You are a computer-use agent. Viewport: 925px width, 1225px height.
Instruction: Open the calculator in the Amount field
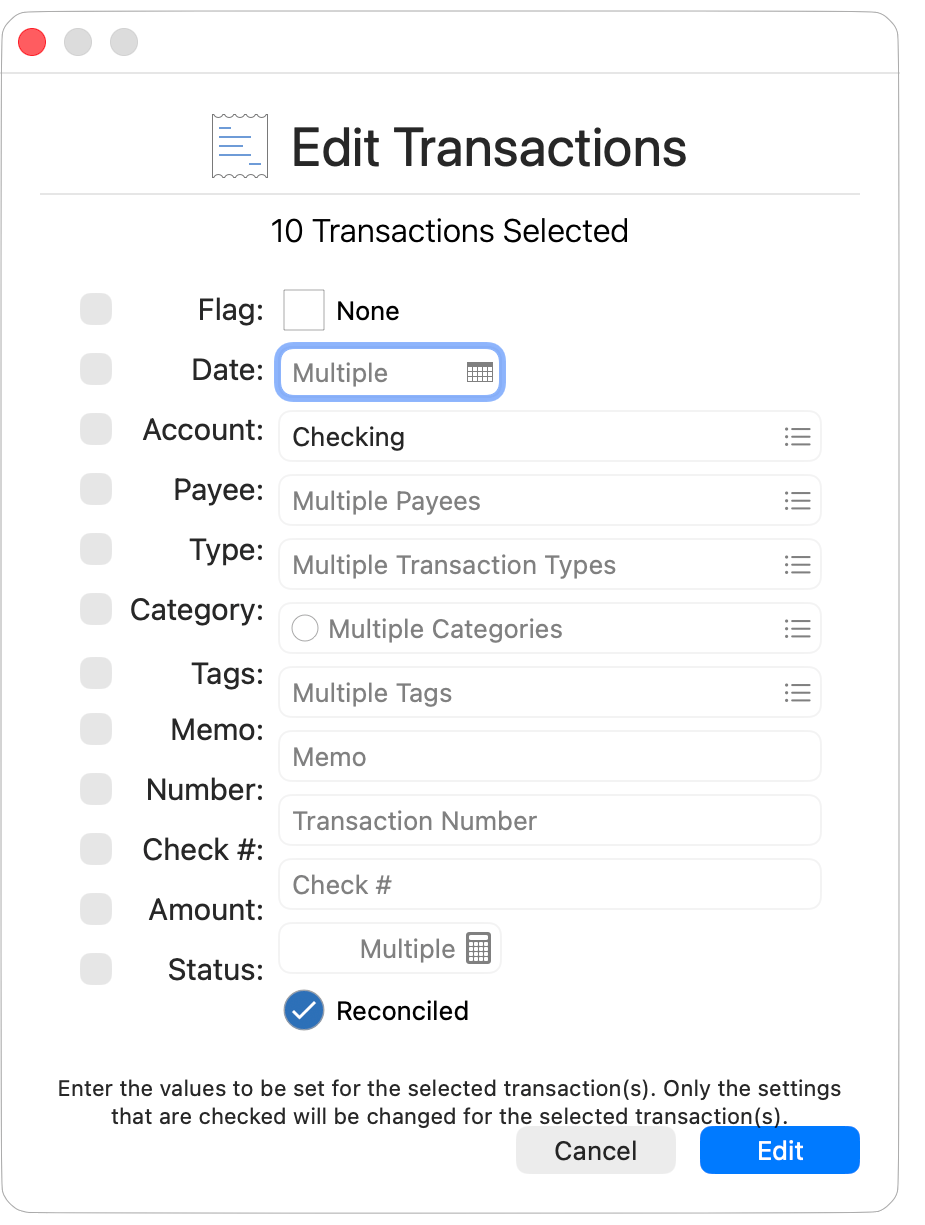[480, 947]
